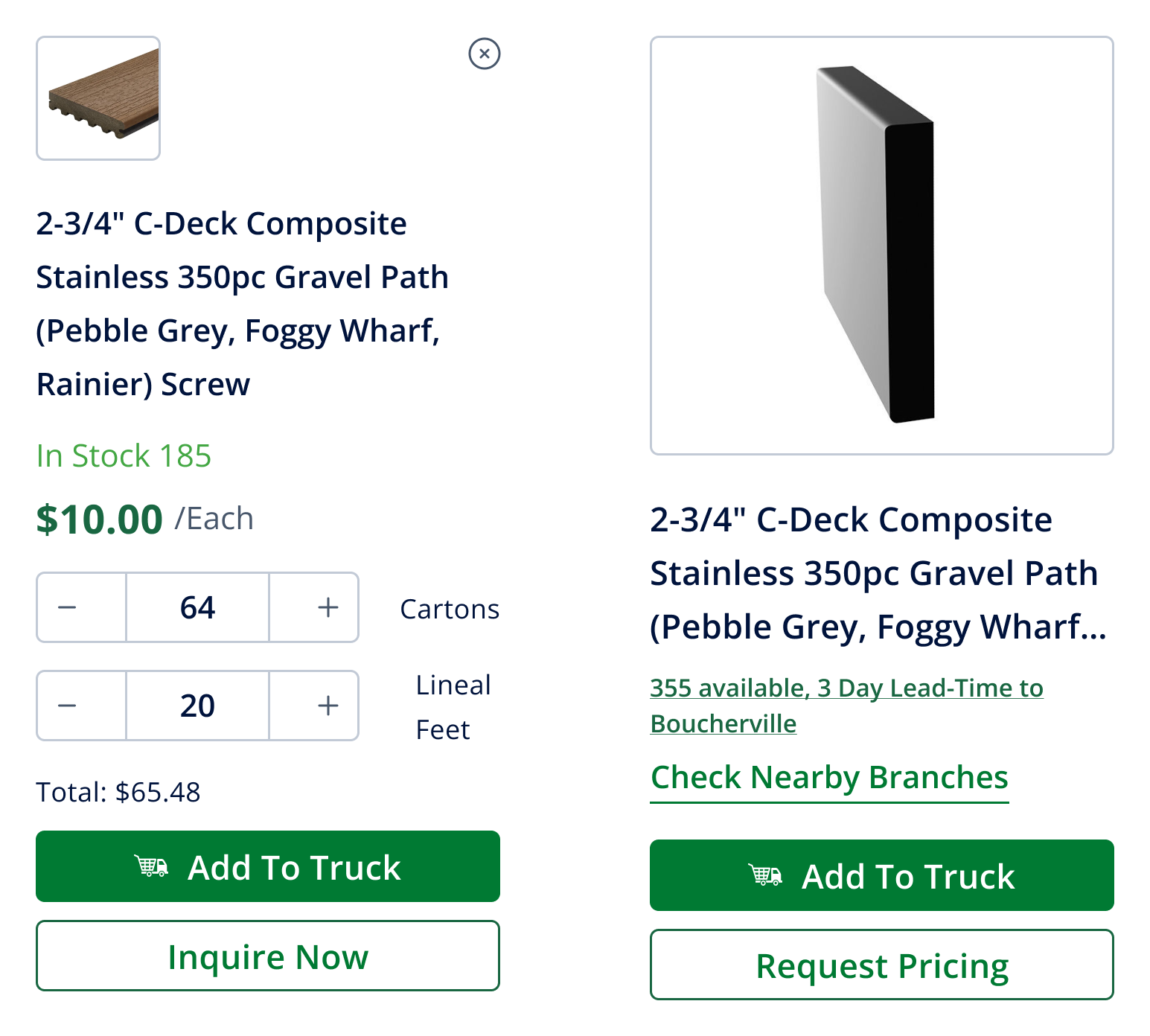1150x1036 pixels.
Task: Click the Inquire Now button
Action: click(x=268, y=956)
